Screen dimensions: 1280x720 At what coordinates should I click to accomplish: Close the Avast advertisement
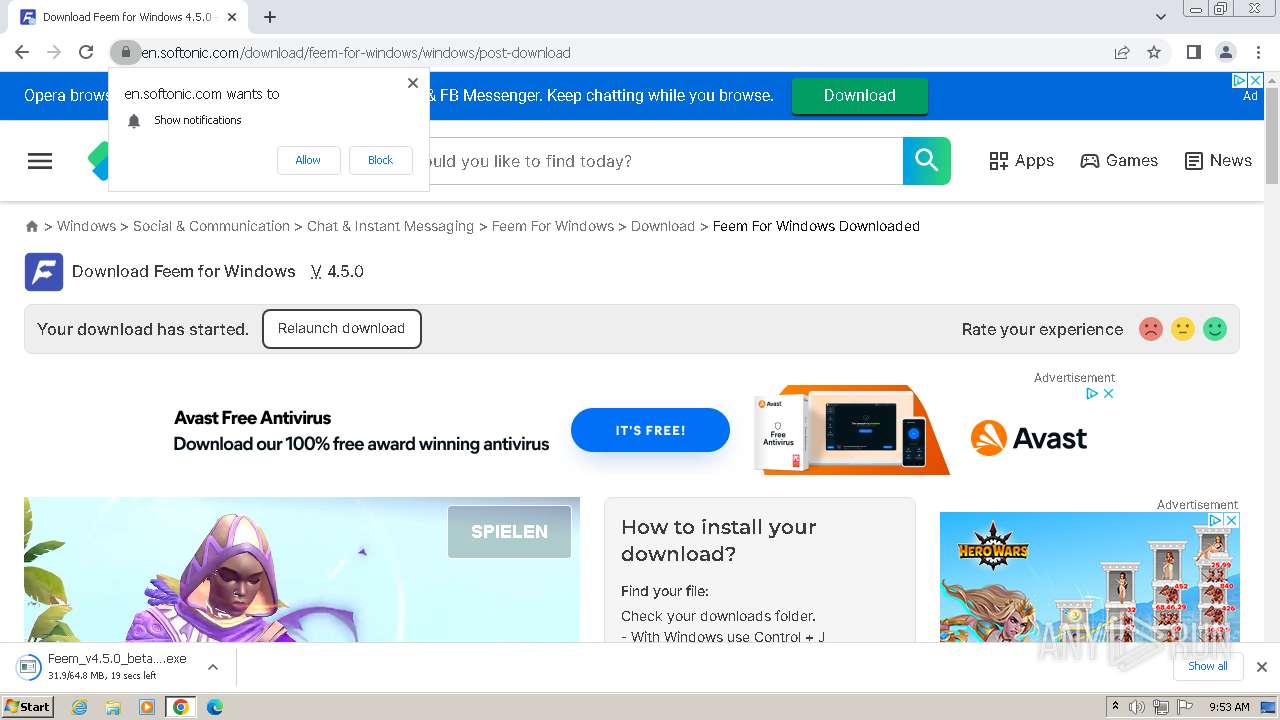1108,394
